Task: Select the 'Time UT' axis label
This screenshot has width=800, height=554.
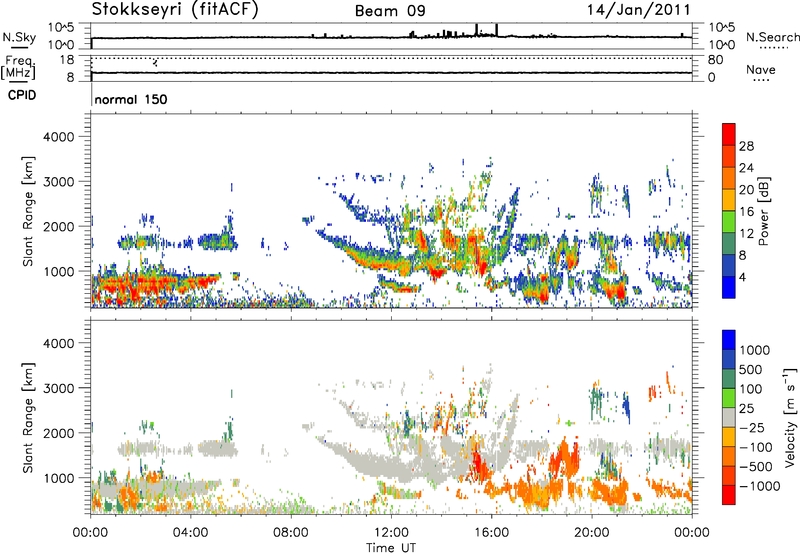Action: [391, 548]
